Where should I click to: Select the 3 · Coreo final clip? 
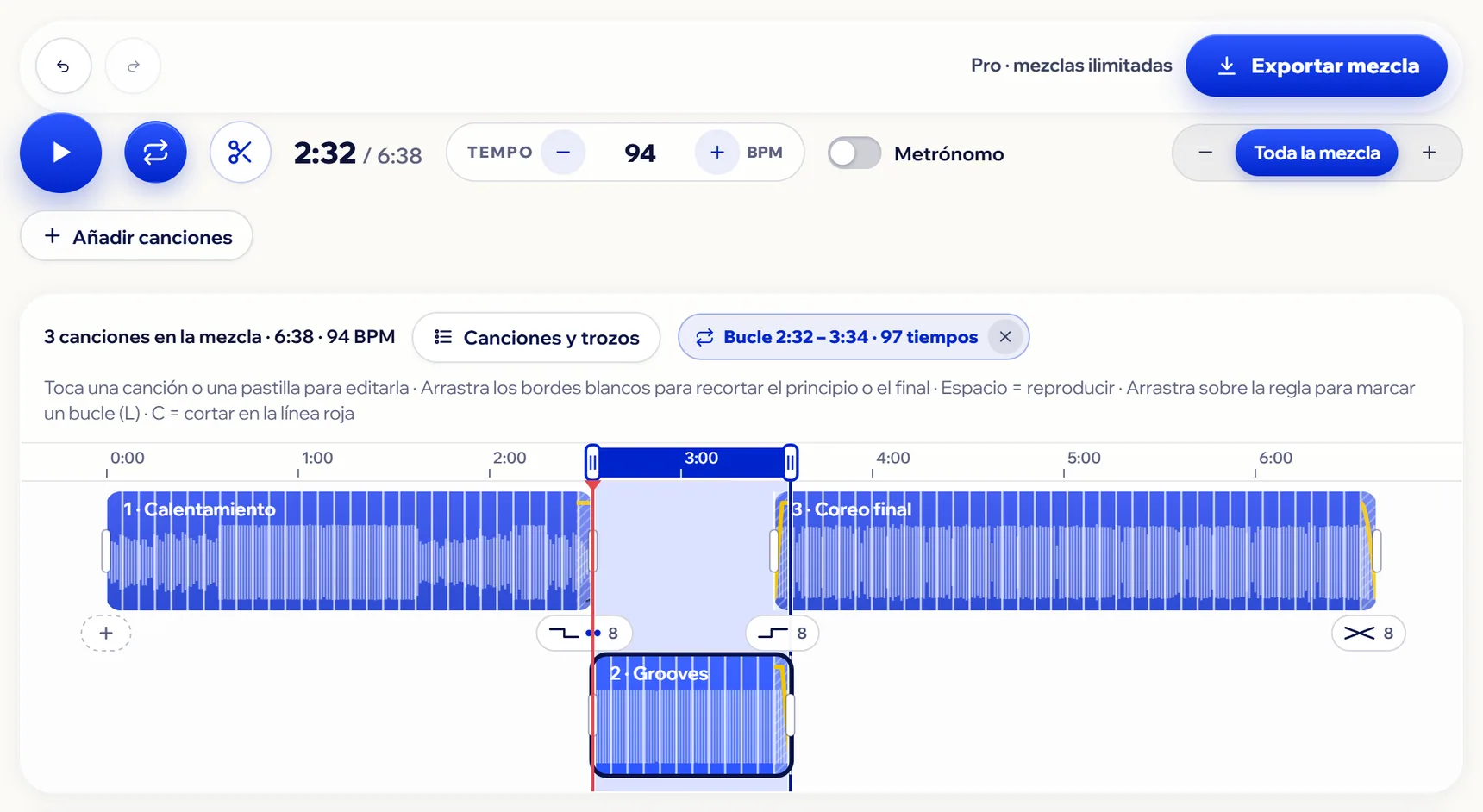click(1075, 551)
